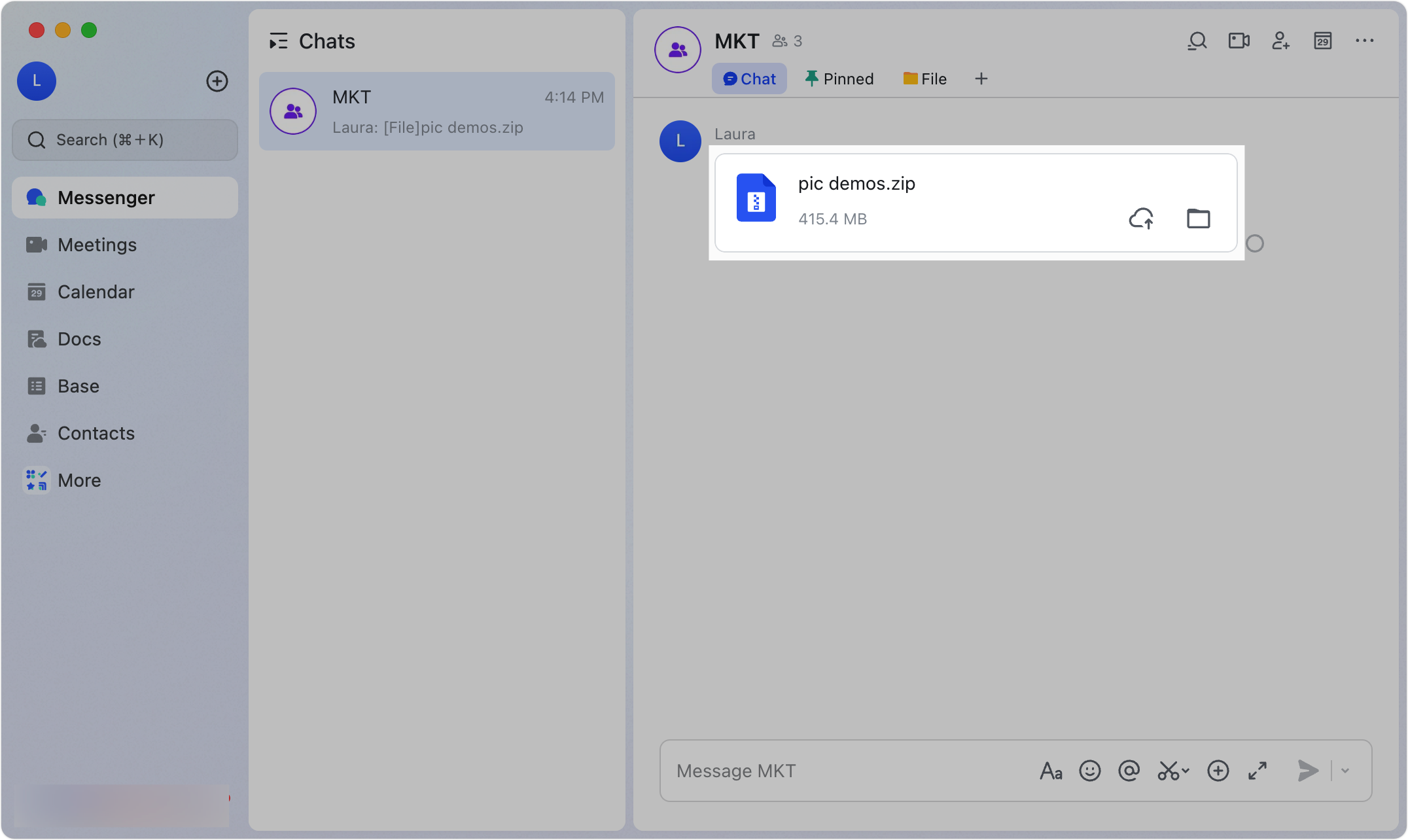
Task: Search within the MKT chat
Action: pyautogui.click(x=1197, y=41)
